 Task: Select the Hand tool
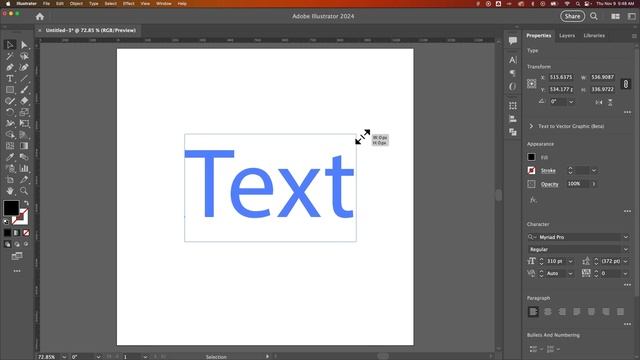pyautogui.click(x=10, y=191)
